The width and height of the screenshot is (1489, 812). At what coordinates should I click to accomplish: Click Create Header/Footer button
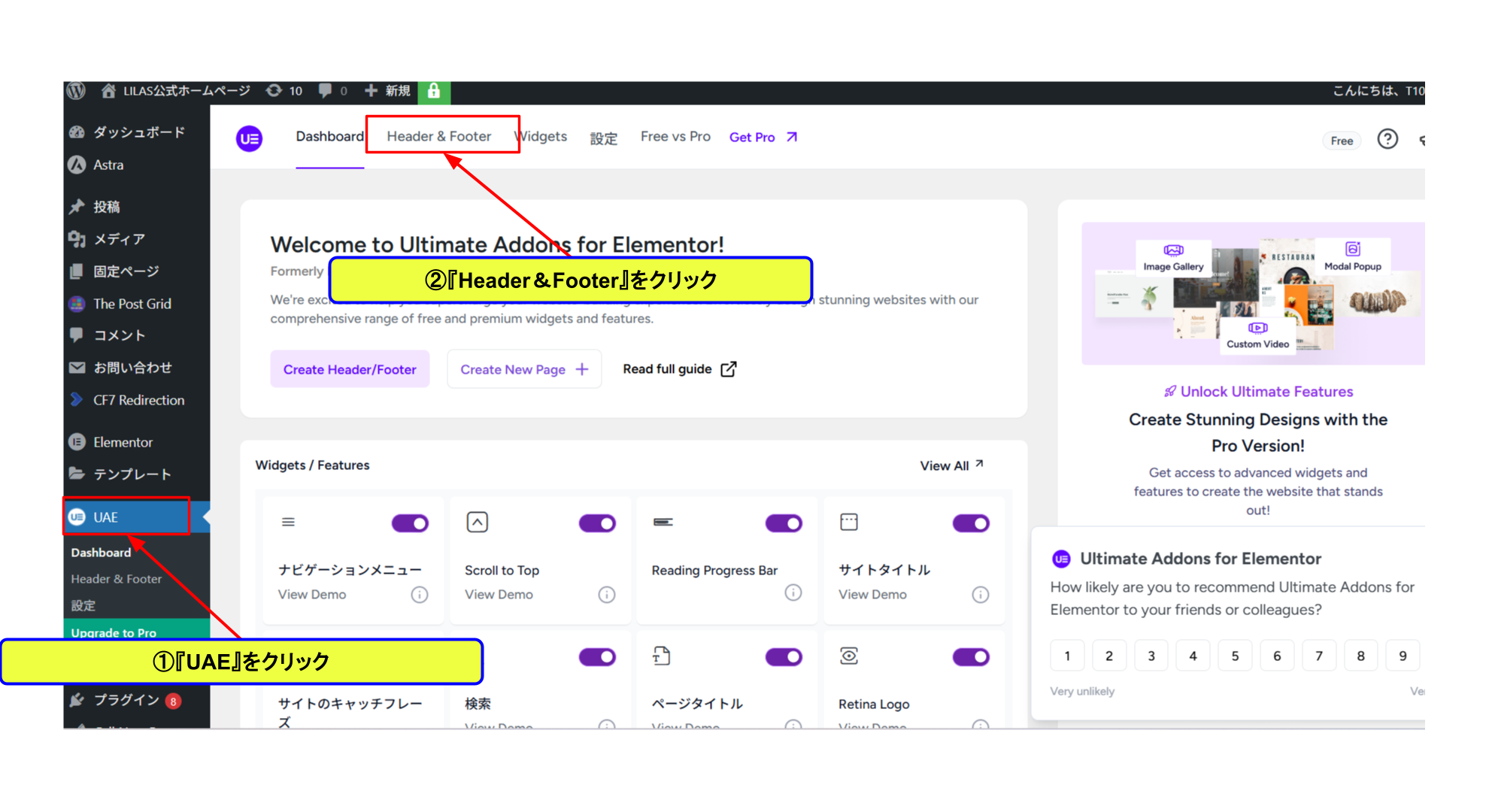[x=350, y=369]
